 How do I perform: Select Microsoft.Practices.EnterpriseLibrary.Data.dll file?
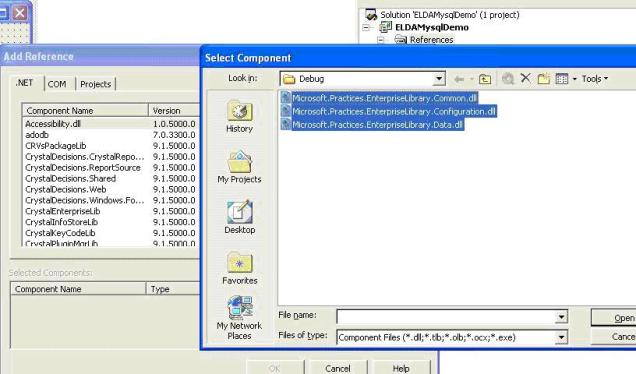377,125
